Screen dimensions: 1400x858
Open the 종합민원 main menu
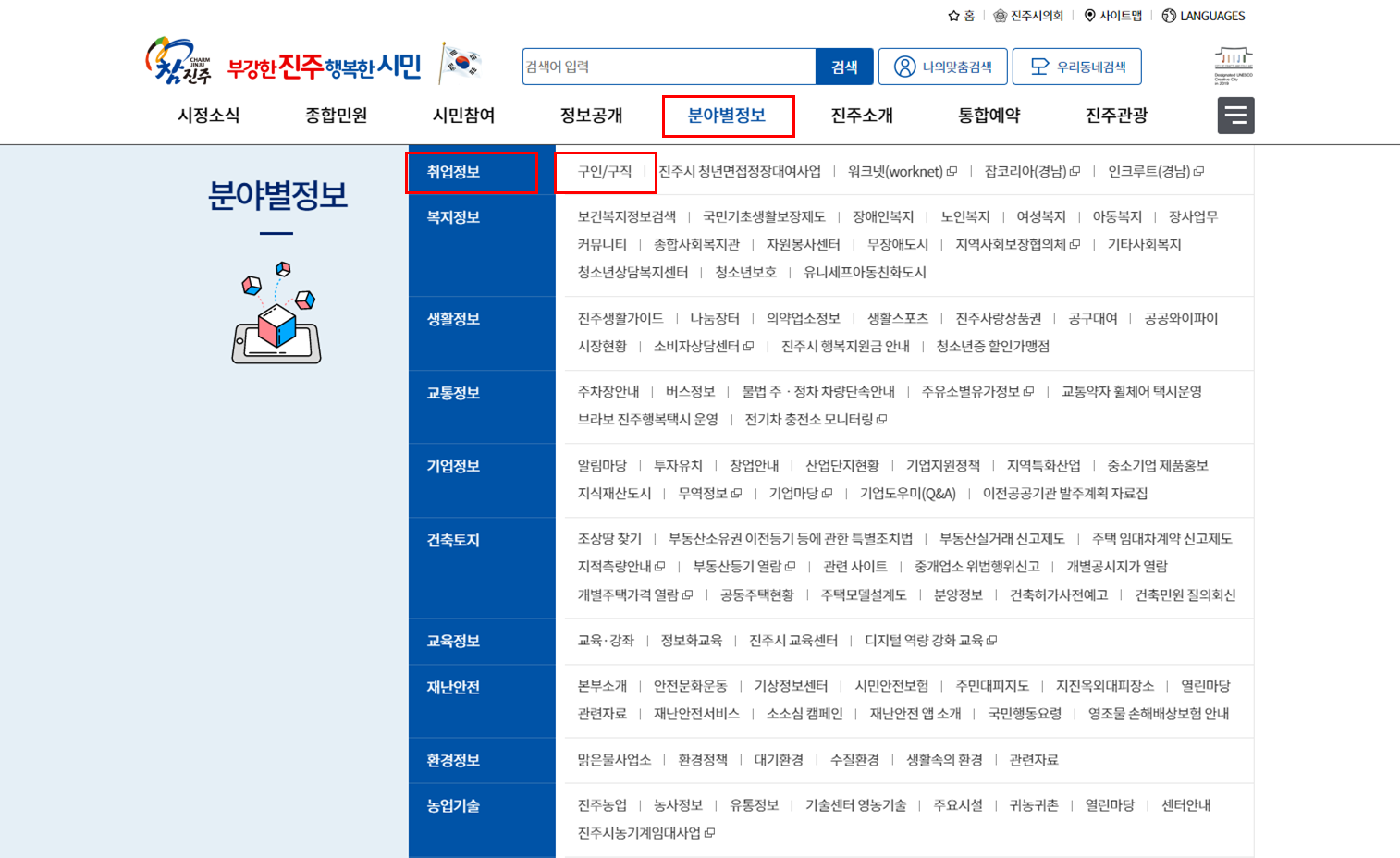(337, 116)
